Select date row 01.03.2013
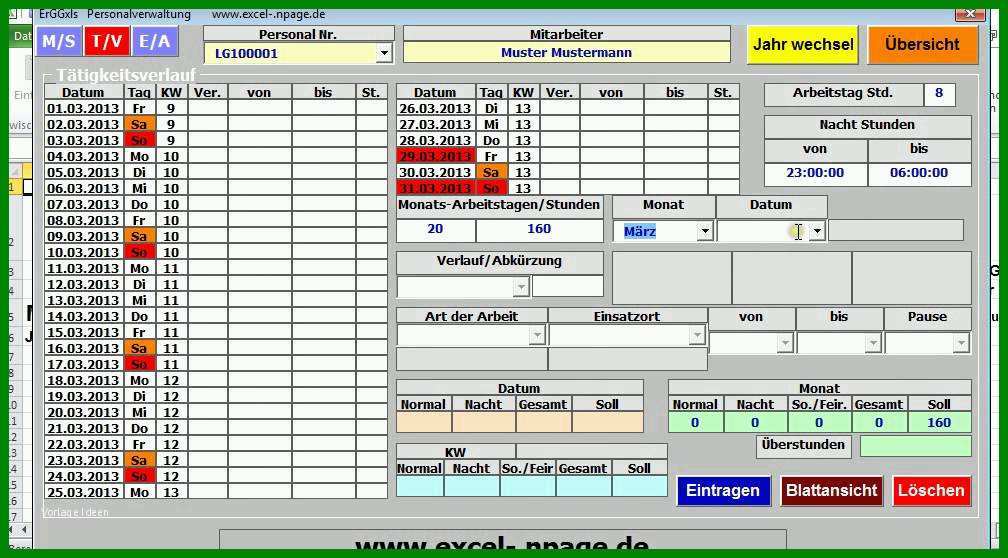The image size is (1008, 558). (84, 108)
